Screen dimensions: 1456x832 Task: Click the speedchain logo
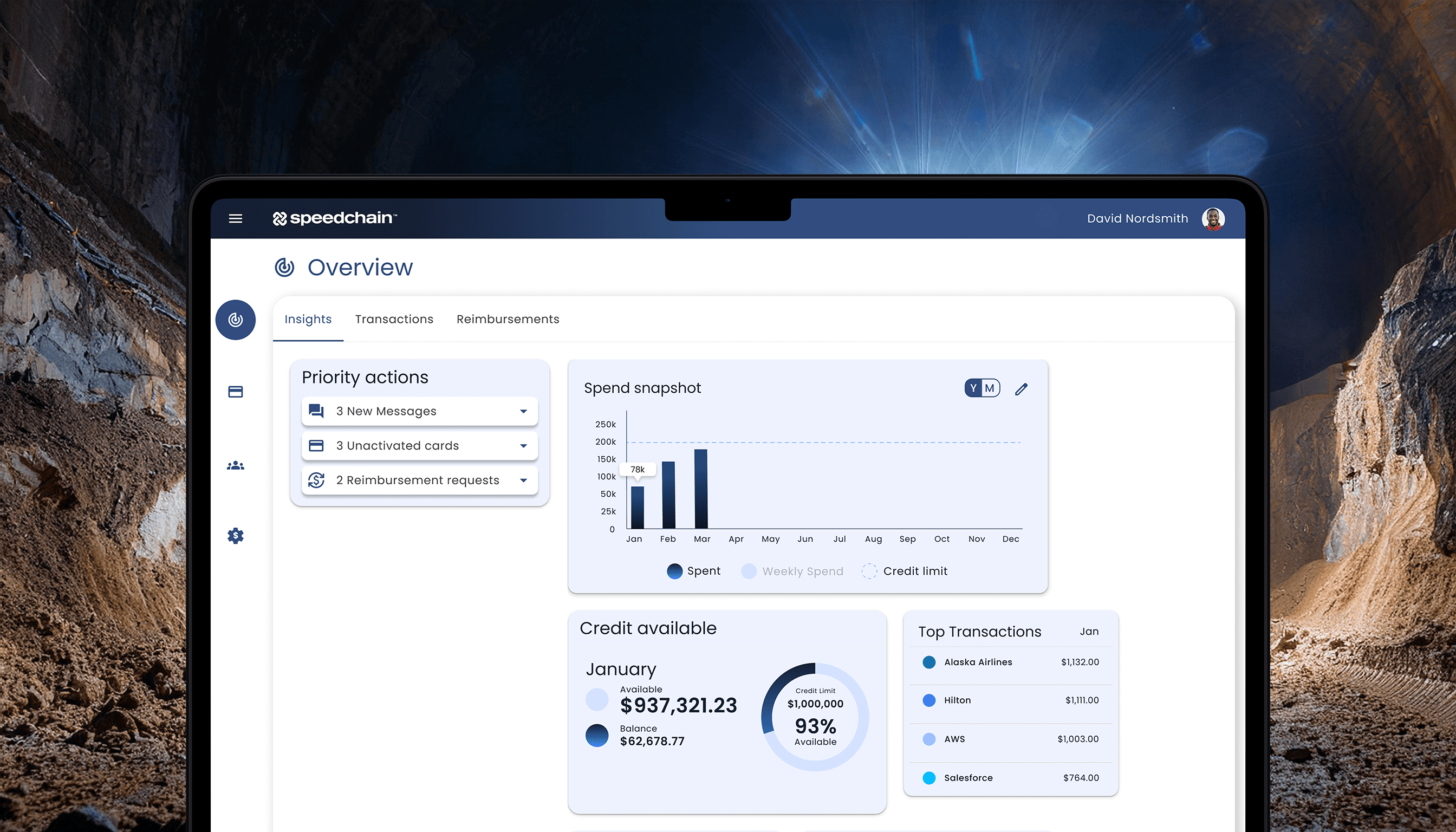[x=335, y=218]
